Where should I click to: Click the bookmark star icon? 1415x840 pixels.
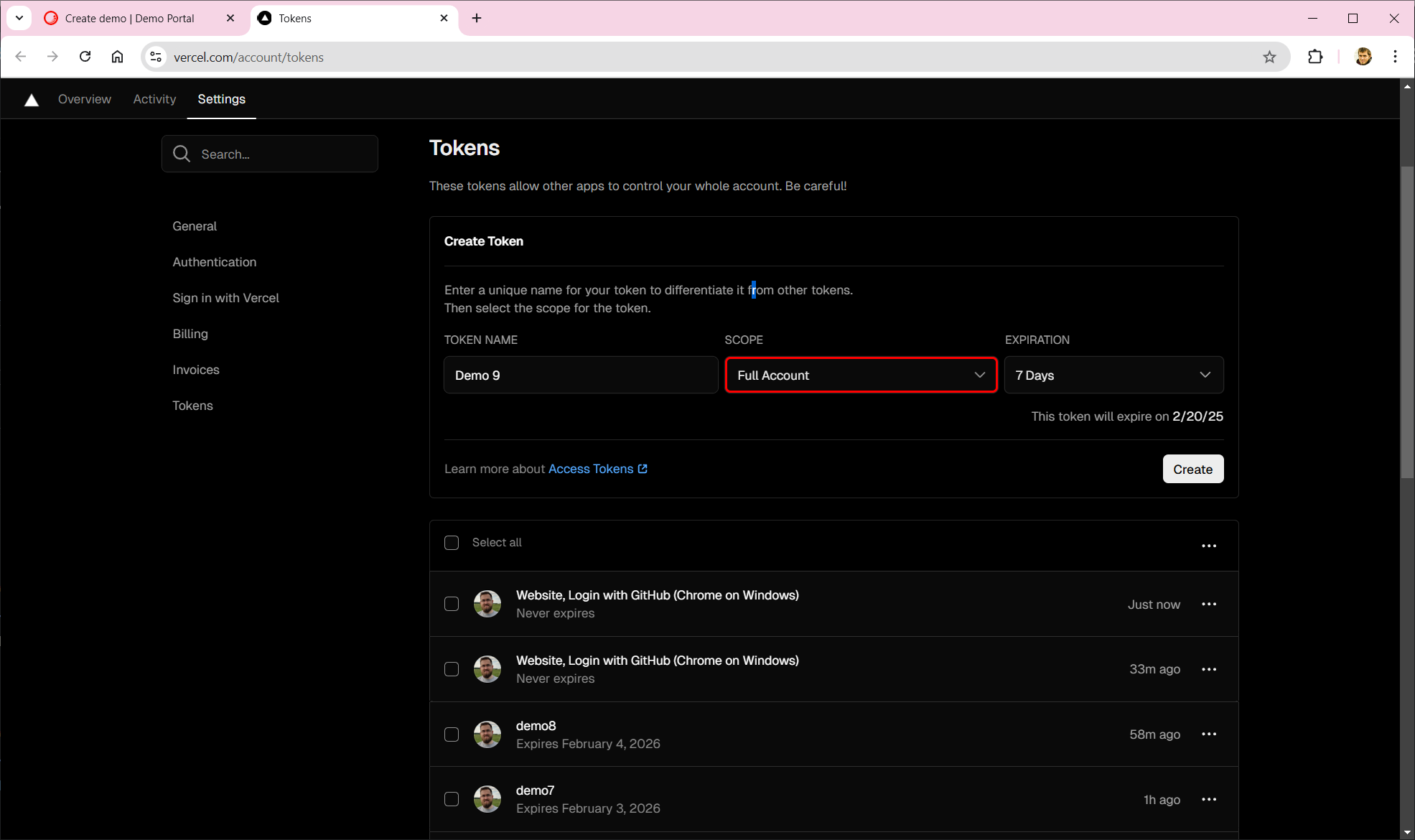tap(1269, 57)
